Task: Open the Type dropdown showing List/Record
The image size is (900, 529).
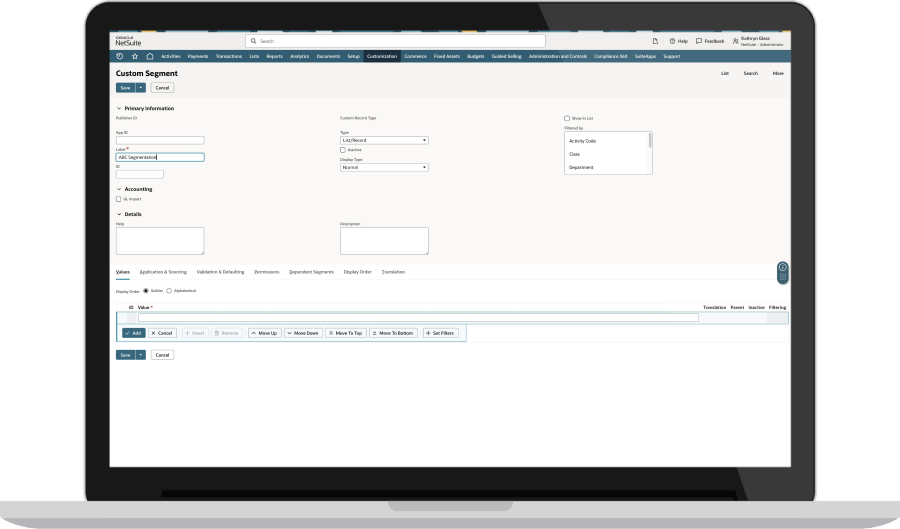Action: [384, 140]
